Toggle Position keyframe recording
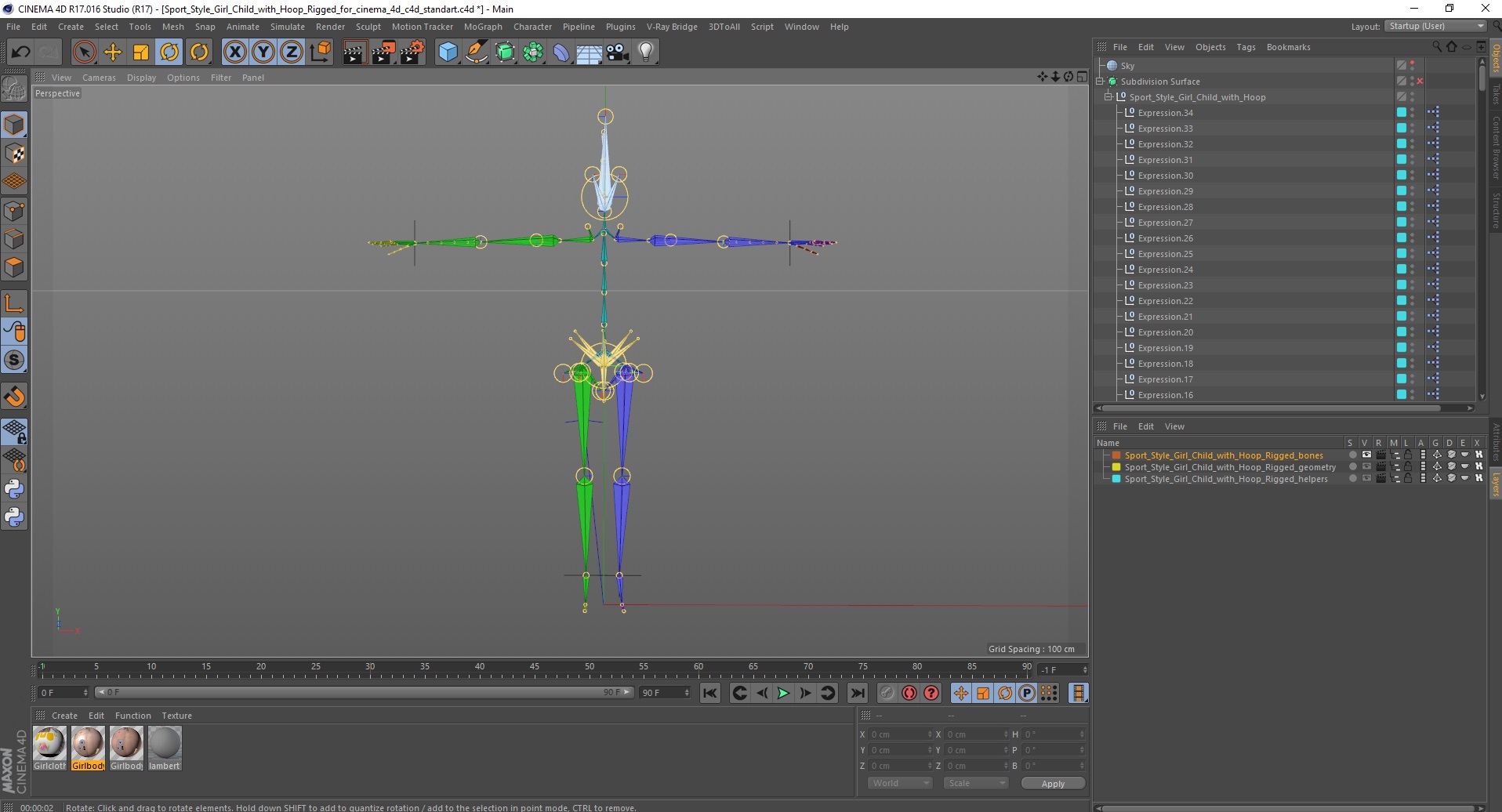This screenshot has height=812, width=1502. coord(961,693)
